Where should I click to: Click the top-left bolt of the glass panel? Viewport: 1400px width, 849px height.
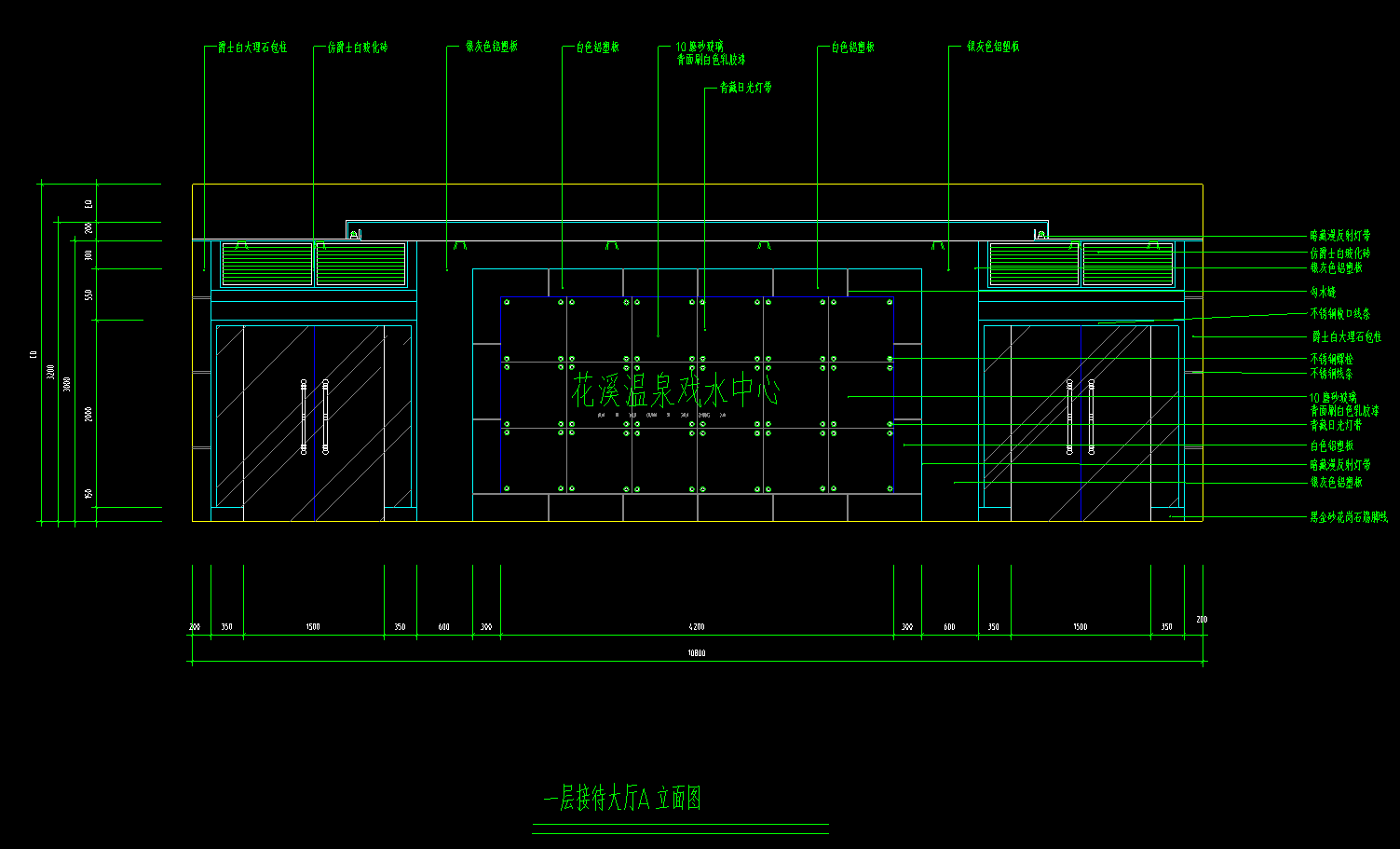pos(506,302)
